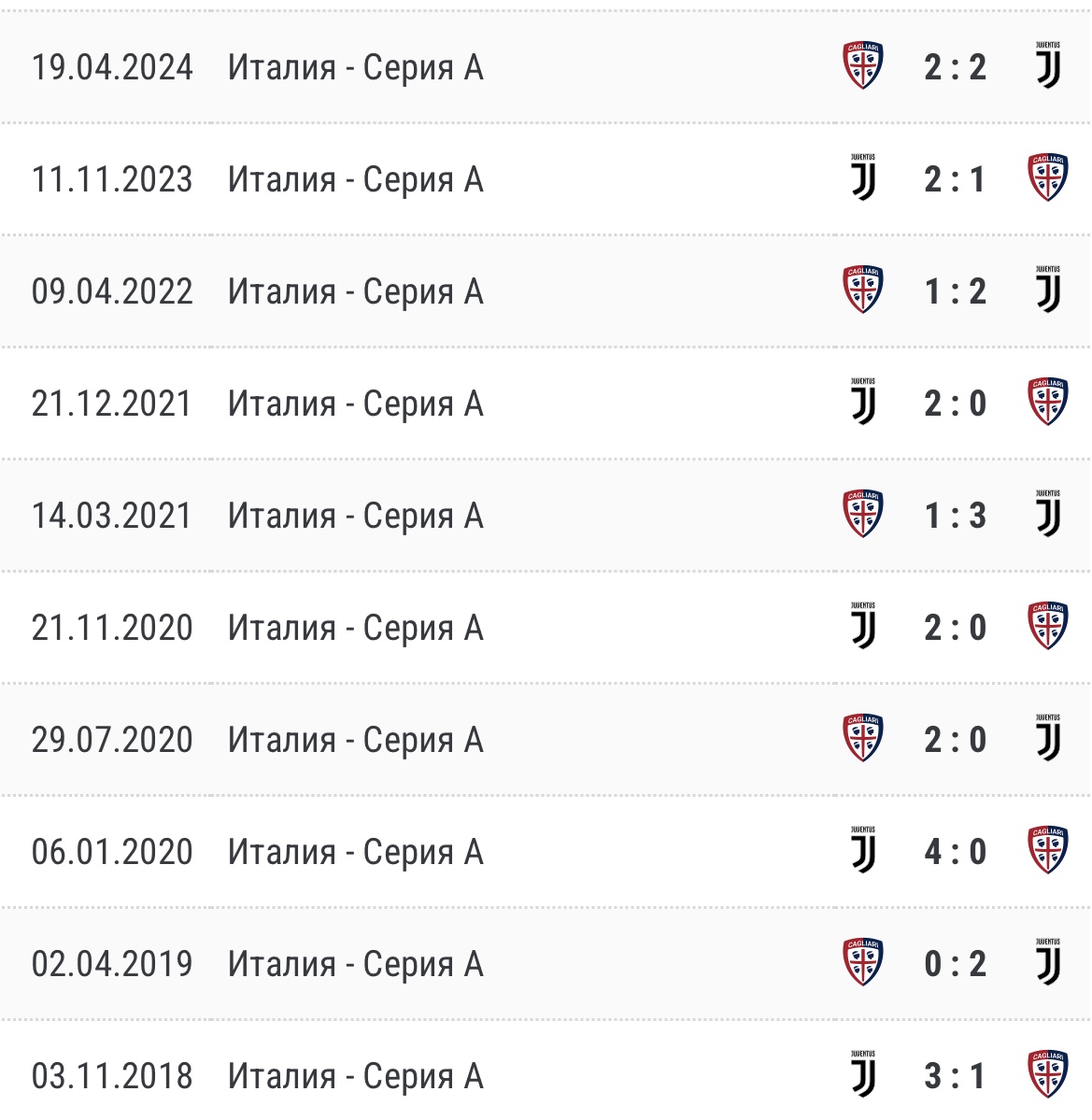The width and height of the screenshot is (1092, 1120).
Task: Click Juventus logo in 19.04.2024 match
Action: 1048,66
